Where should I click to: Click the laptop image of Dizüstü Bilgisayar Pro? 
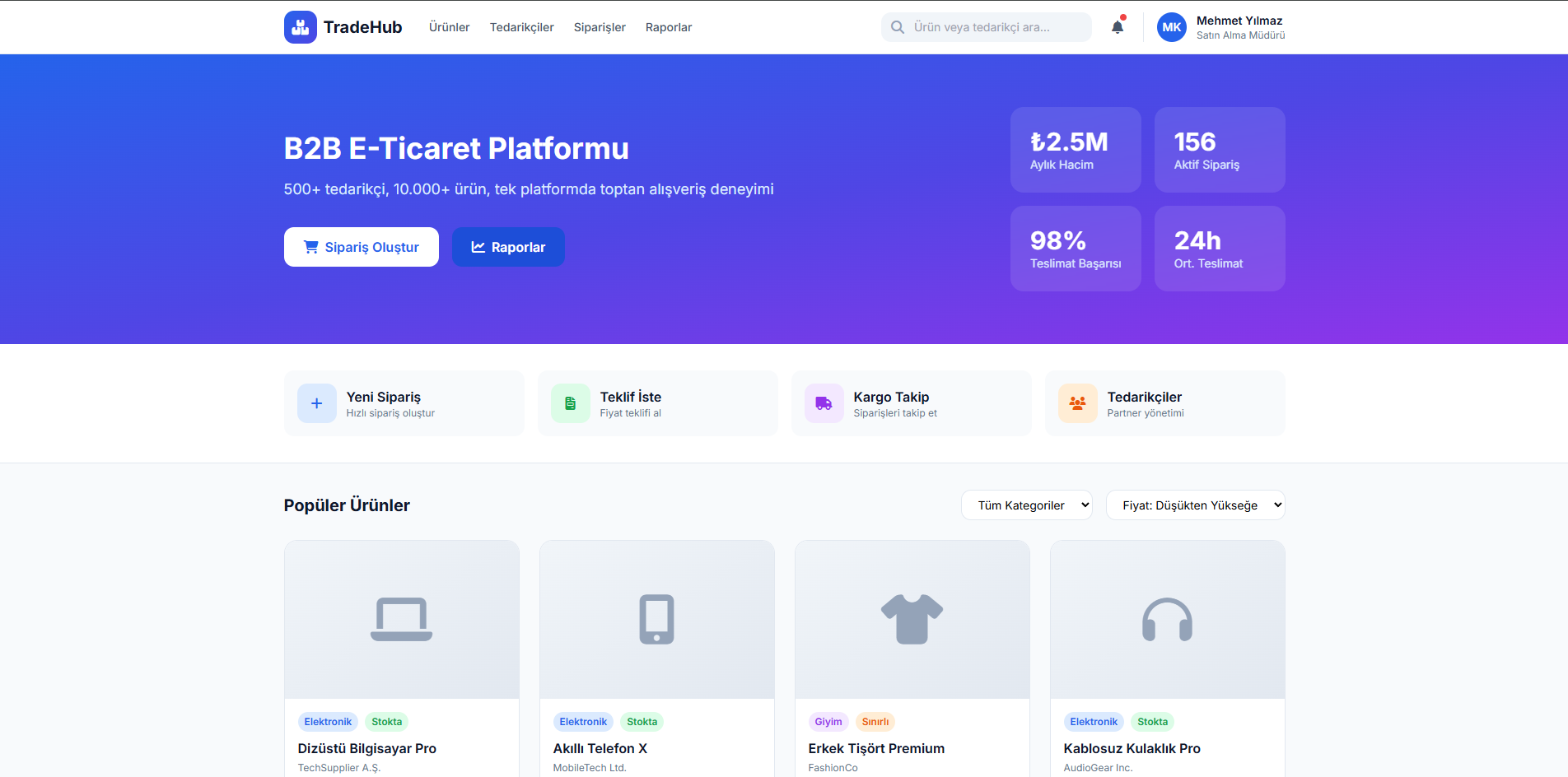point(402,620)
